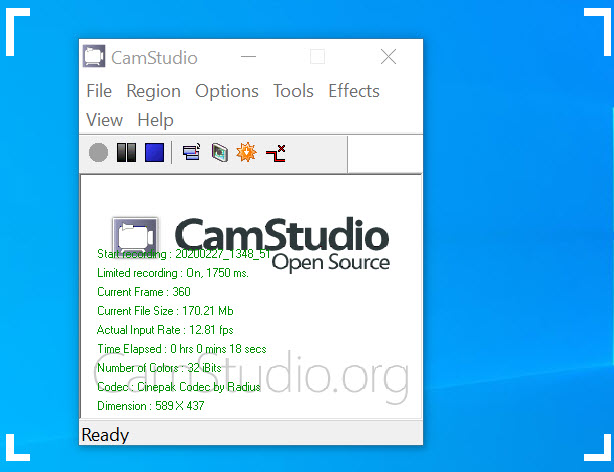
Task: Click "Limited recording : On, 1750 ms." line
Action: 173,273
